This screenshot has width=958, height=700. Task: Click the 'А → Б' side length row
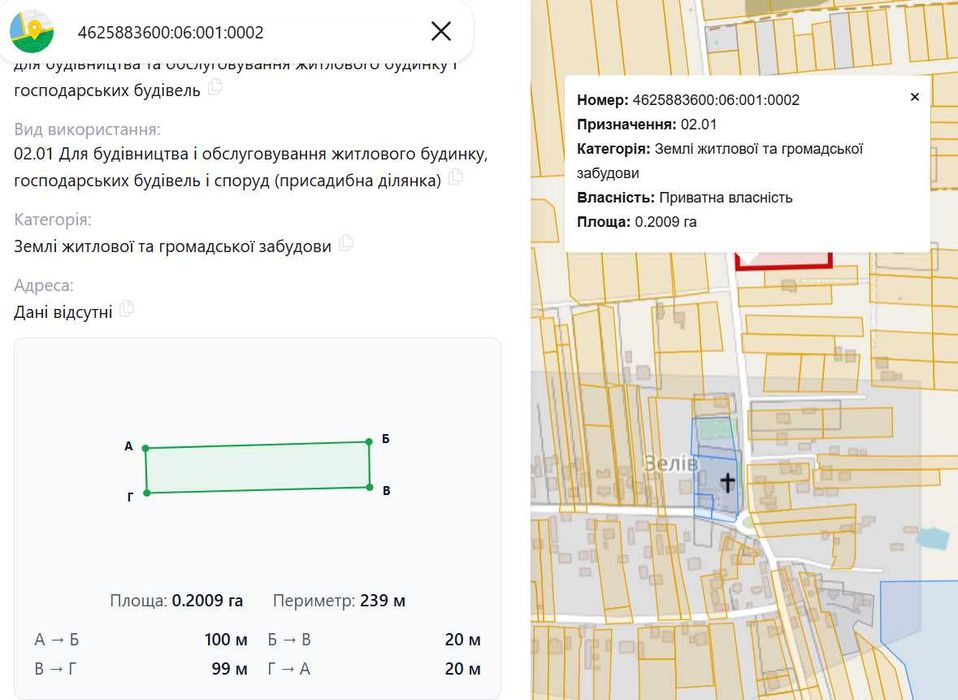coord(141,640)
